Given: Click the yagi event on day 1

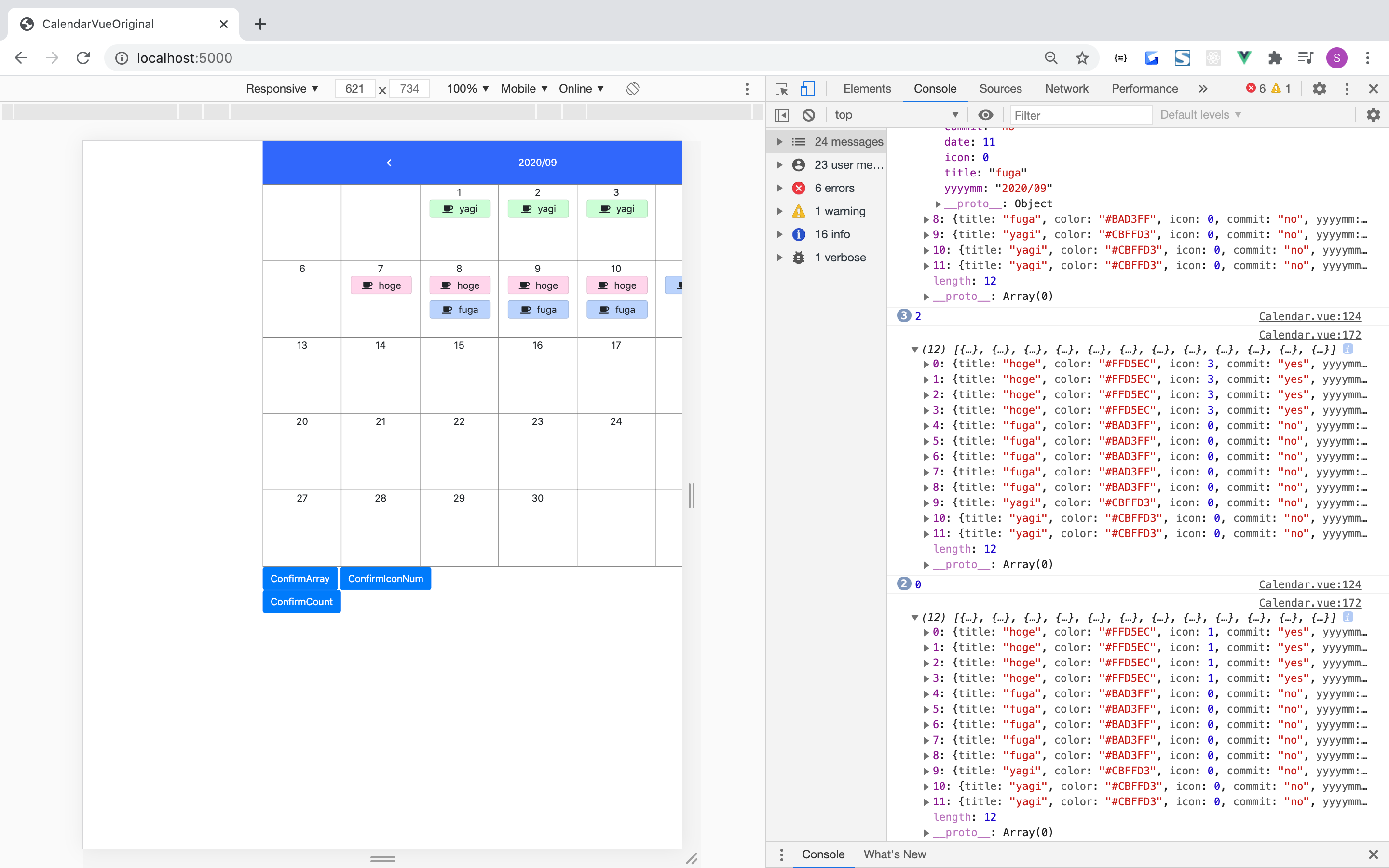Looking at the screenshot, I should (x=460, y=209).
